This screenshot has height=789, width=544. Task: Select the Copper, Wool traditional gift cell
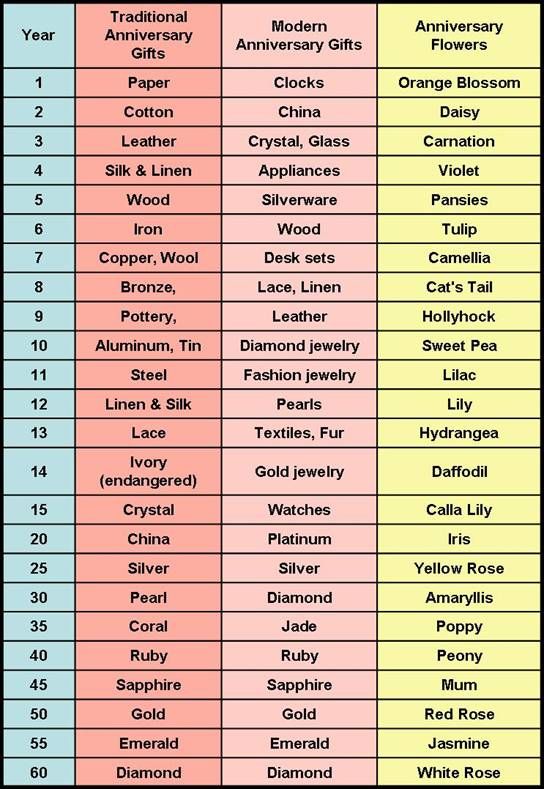(148, 258)
